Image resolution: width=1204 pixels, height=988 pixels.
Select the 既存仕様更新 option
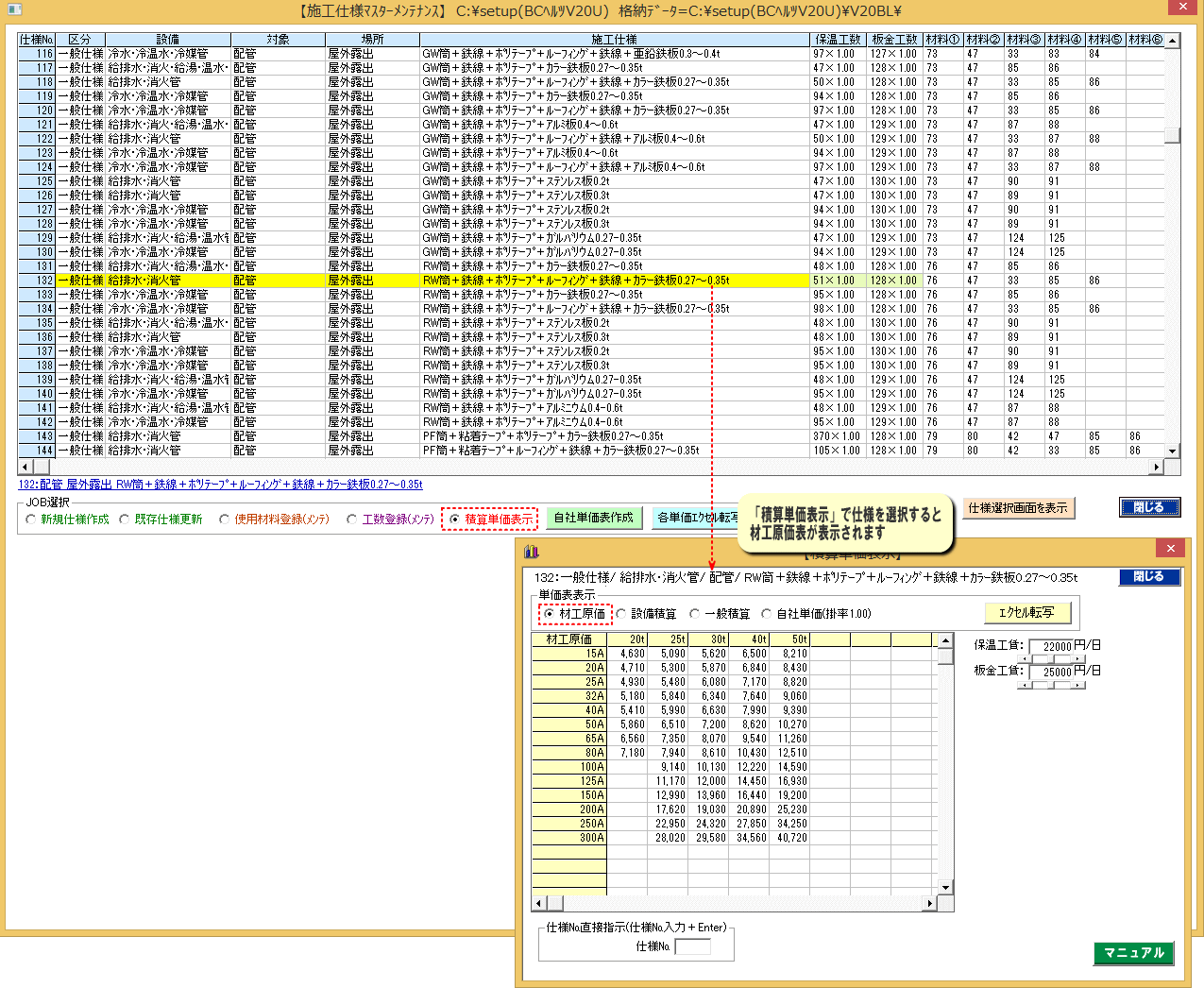125,520
